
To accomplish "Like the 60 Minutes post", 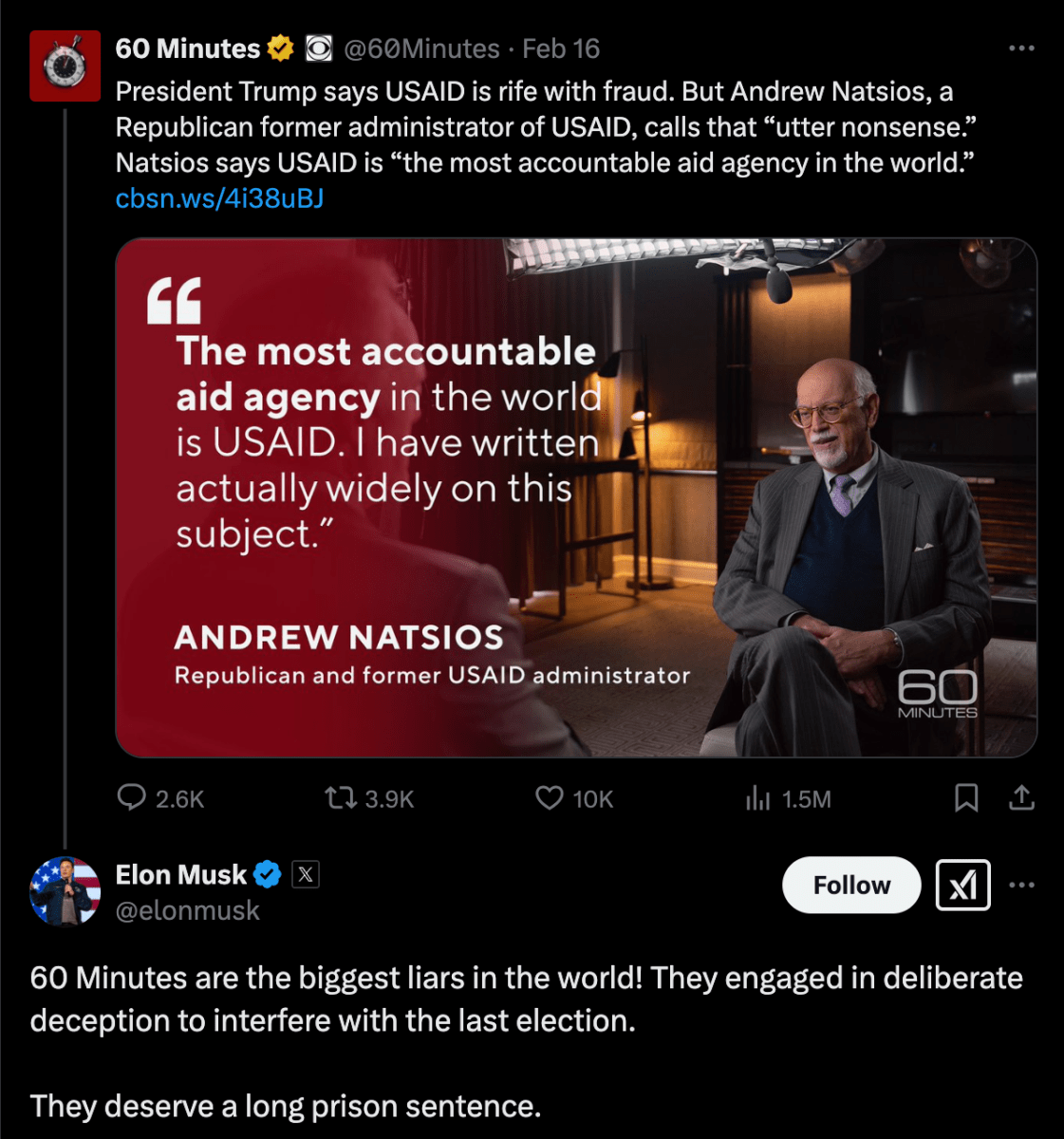I will pos(550,798).
